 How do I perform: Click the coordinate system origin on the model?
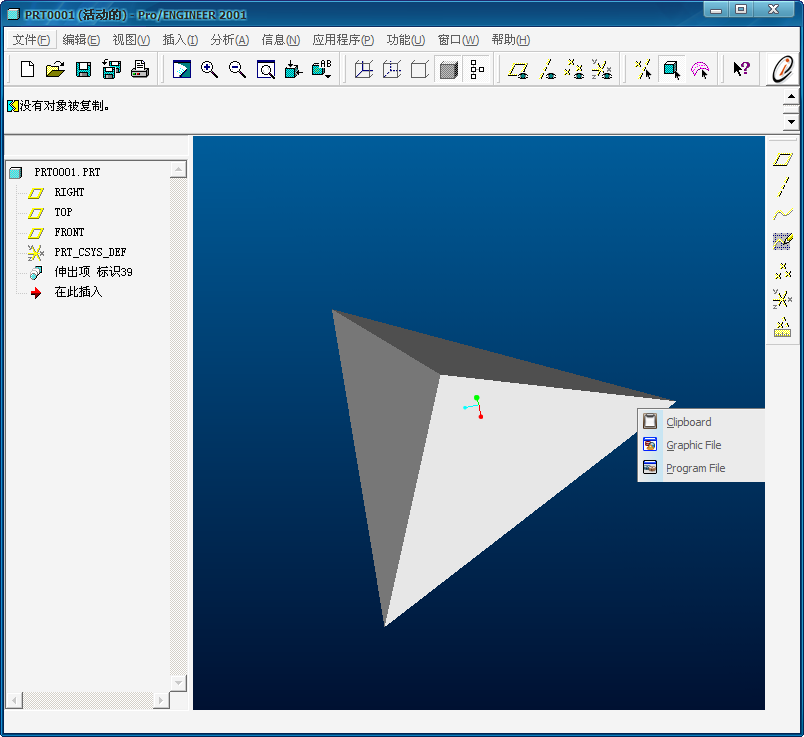[x=477, y=405]
